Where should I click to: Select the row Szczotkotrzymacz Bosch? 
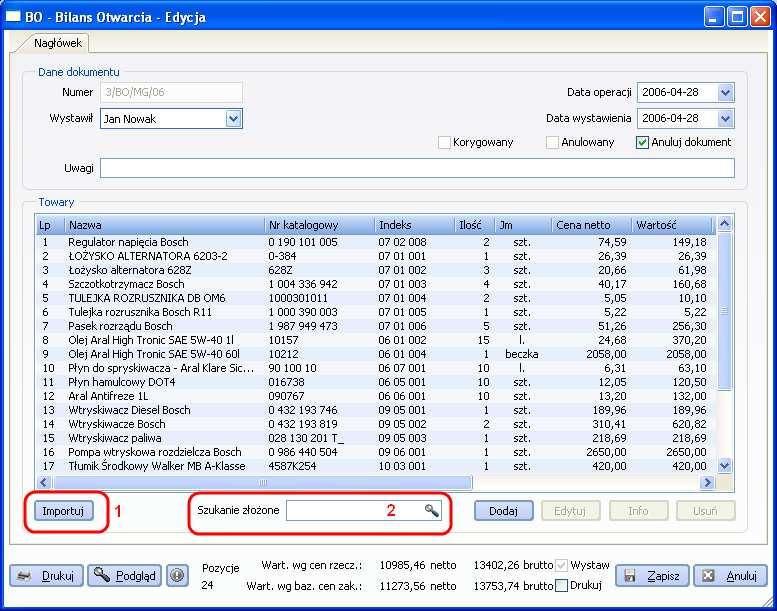(x=376, y=284)
